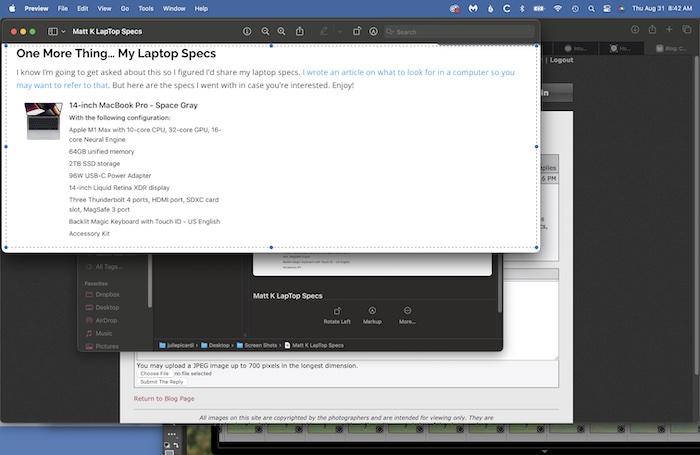Image resolution: width=700 pixels, height=455 pixels.
Task: Click the Inspector info icon in toolbar
Action: (247, 32)
